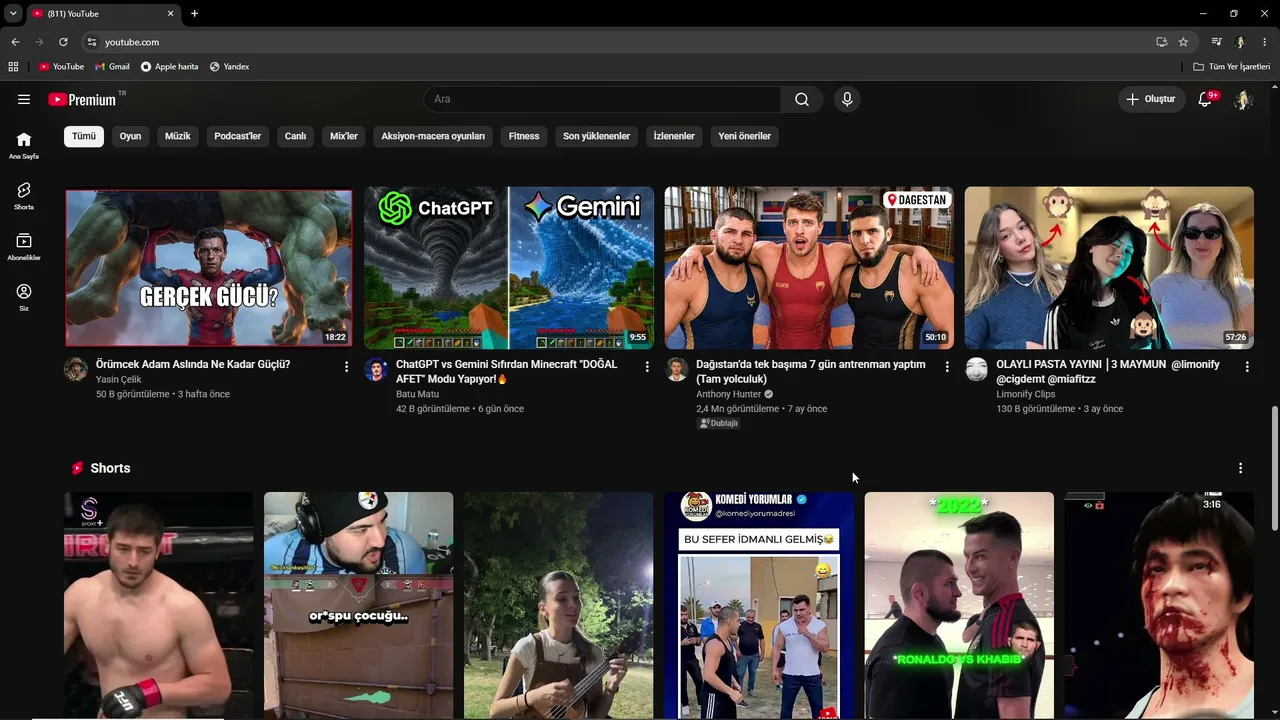
Task: Click the install app icon in the address bar
Action: 1161,42
